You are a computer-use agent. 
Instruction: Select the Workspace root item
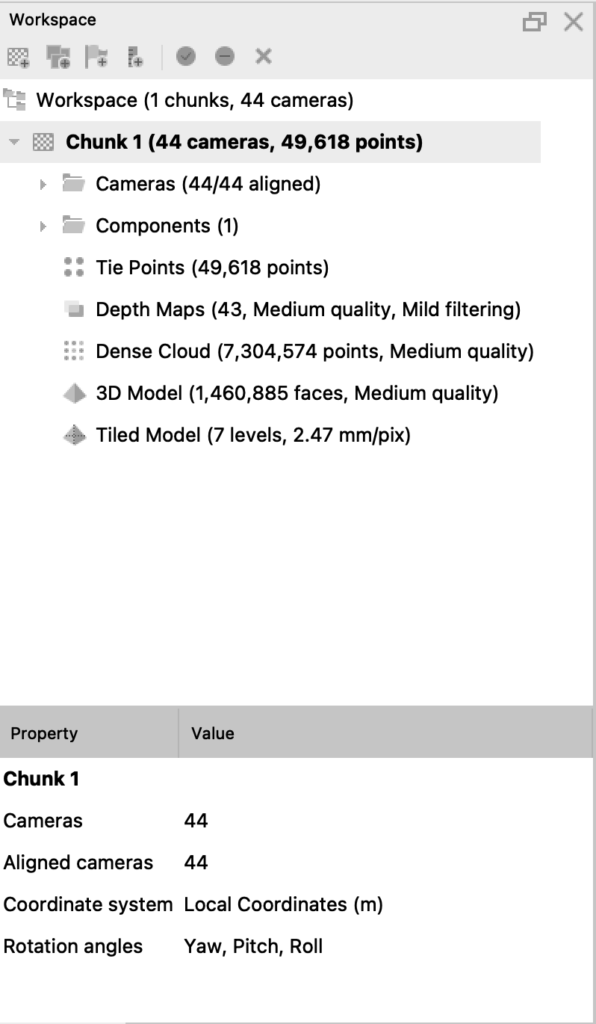click(x=195, y=101)
